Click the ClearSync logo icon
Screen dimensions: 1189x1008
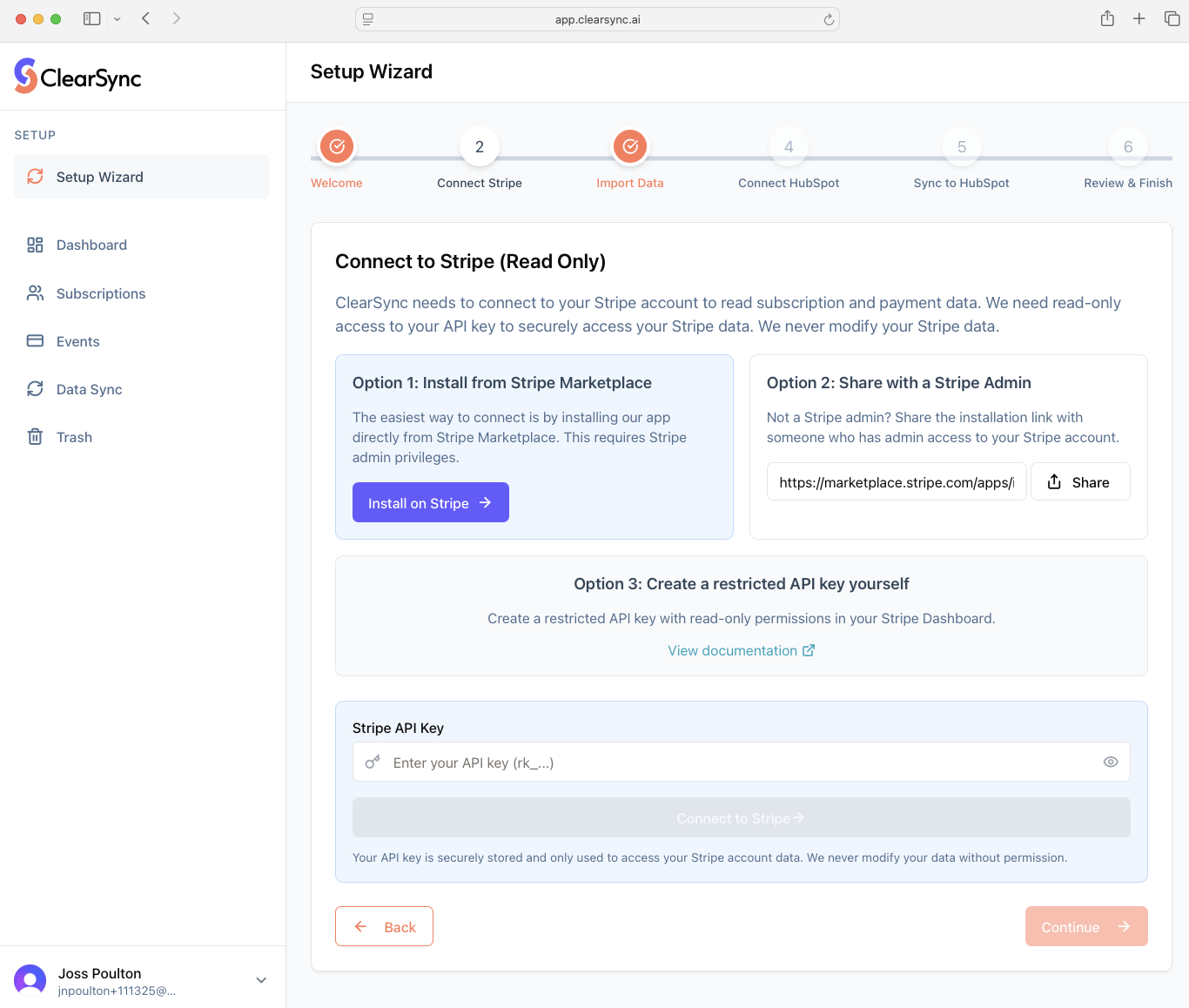point(26,76)
